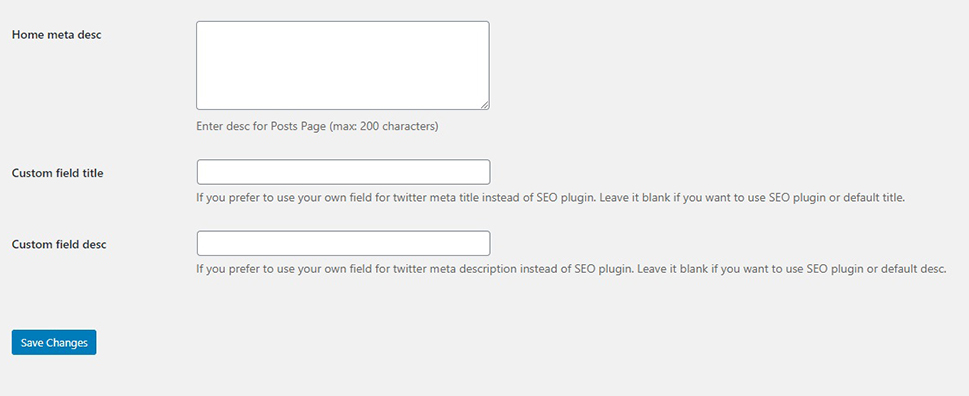Click the resize grip of the textarea

point(484,106)
